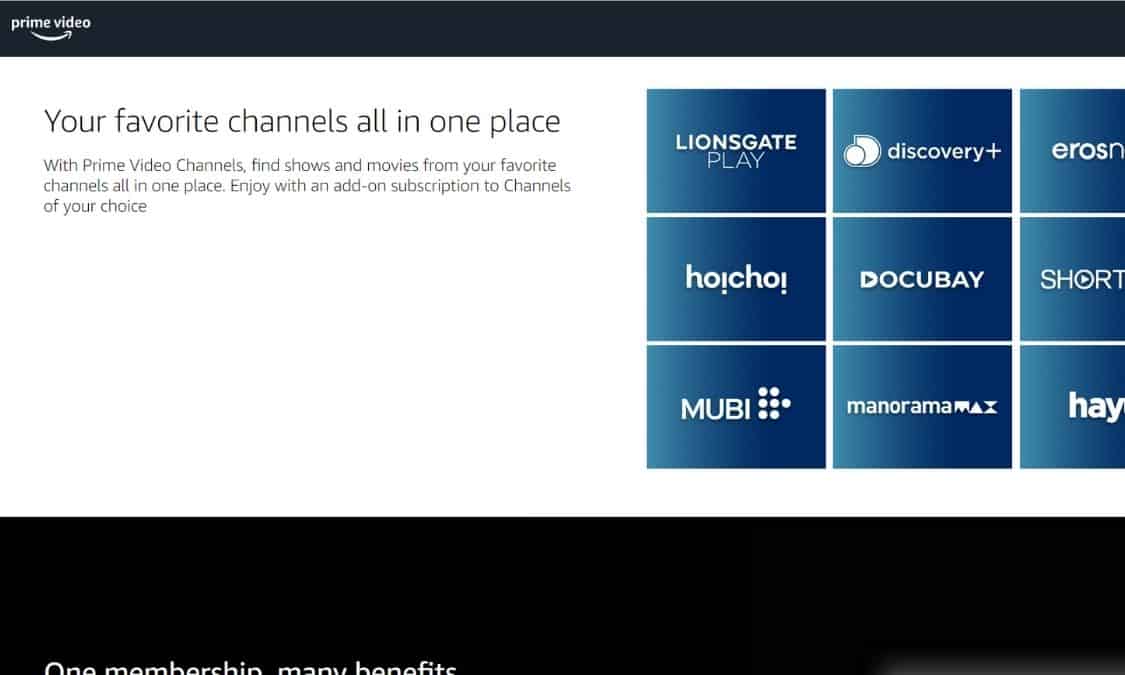Screen dimensions: 1125x675
Task: Open the Lionsgate Play channel tile
Action: tap(736, 151)
